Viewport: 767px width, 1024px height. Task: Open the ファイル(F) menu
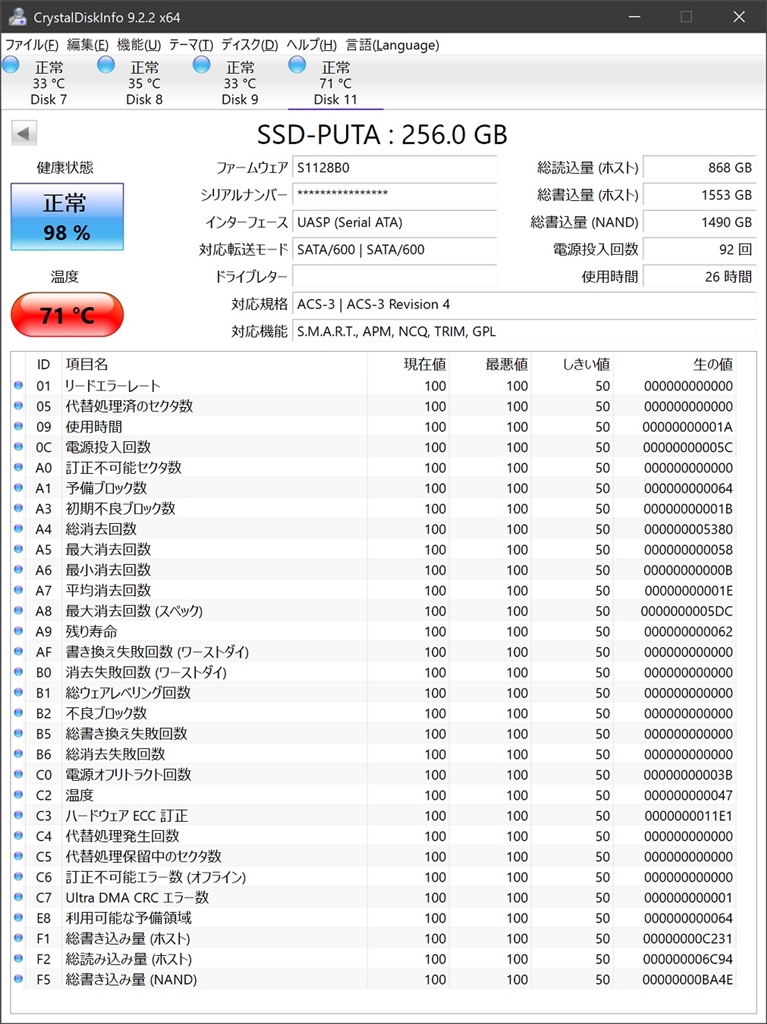(31, 45)
